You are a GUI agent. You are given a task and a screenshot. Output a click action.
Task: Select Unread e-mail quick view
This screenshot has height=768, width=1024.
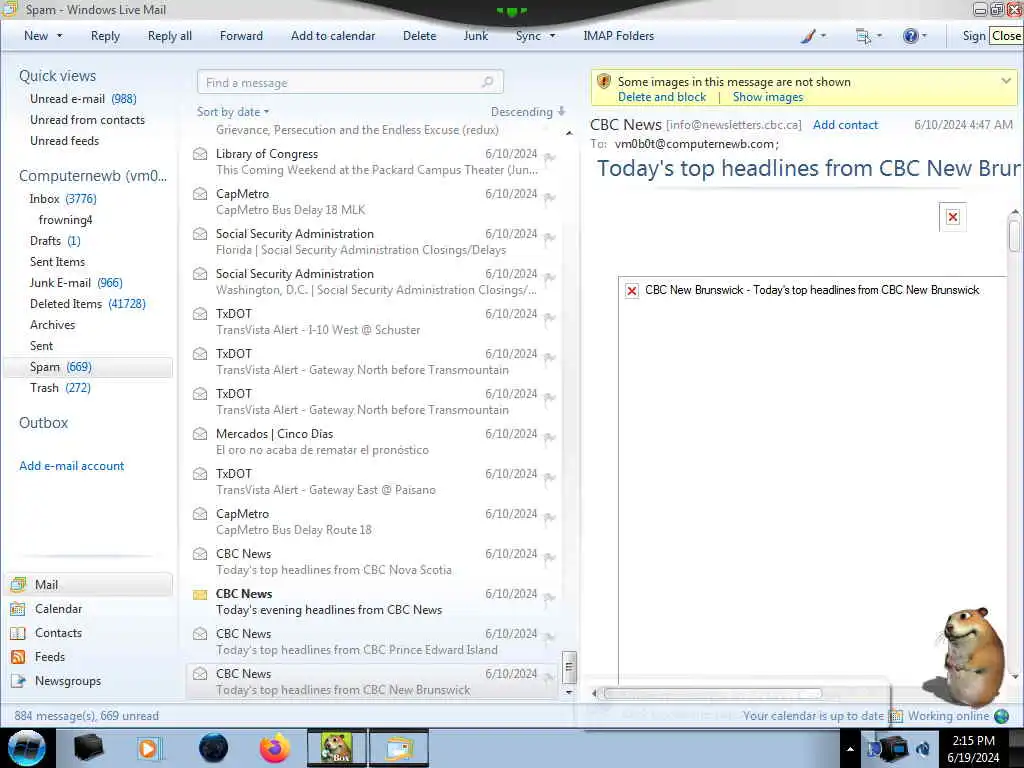pyautogui.click(x=83, y=99)
